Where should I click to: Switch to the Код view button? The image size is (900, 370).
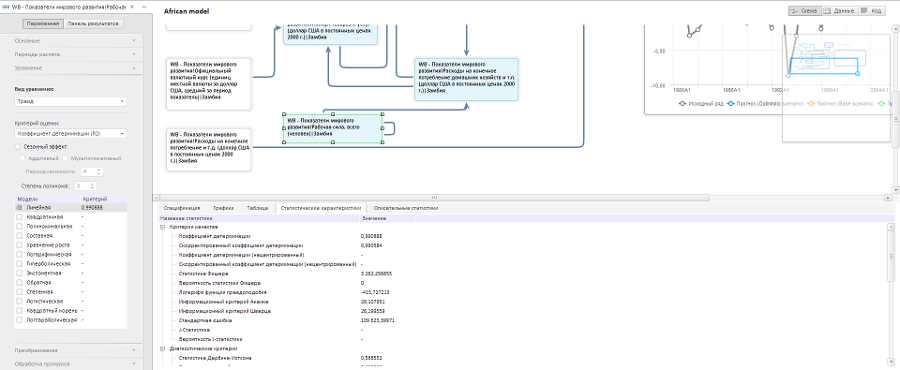pos(872,10)
